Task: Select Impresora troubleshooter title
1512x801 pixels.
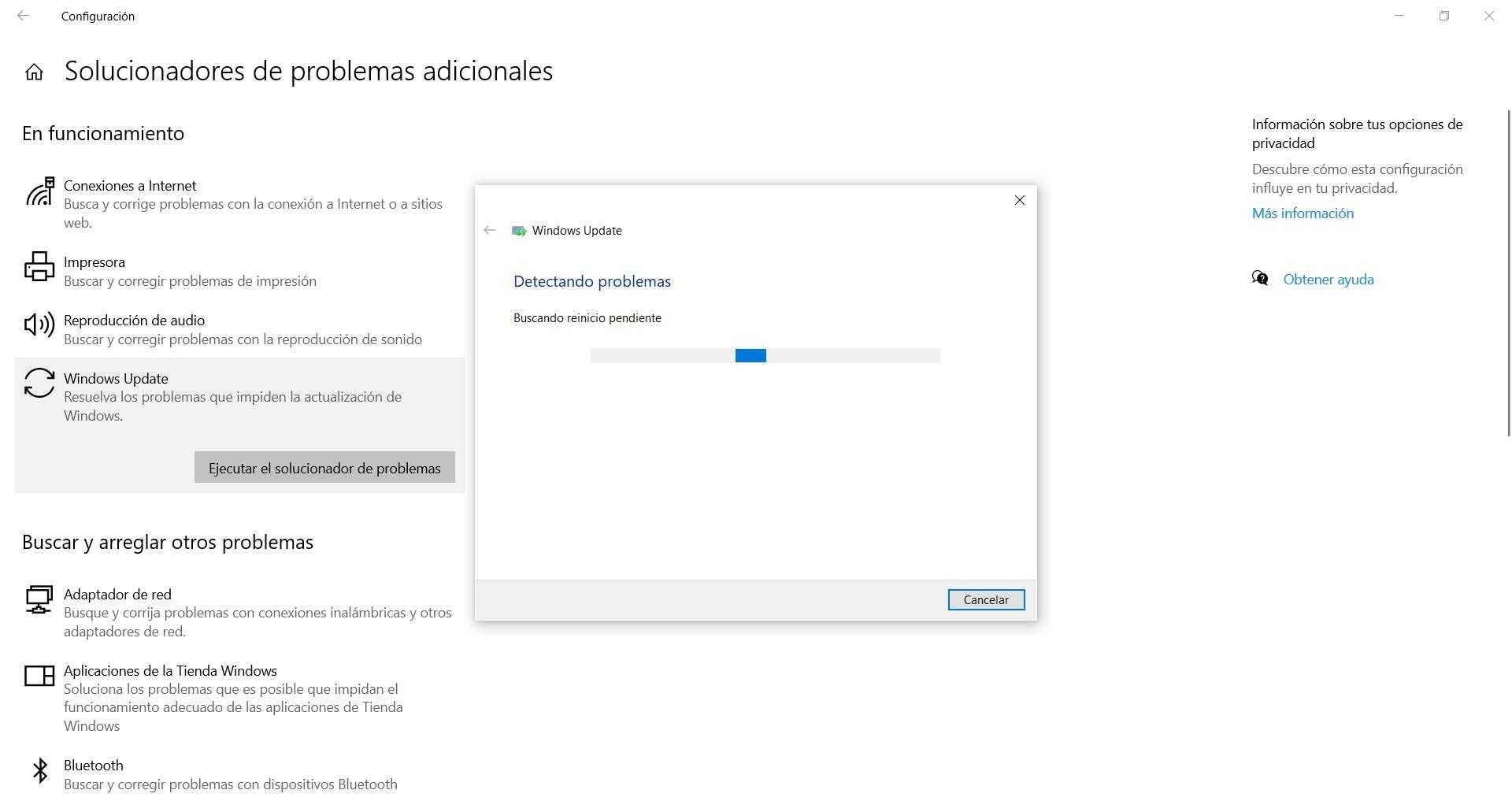Action: pos(94,262)
